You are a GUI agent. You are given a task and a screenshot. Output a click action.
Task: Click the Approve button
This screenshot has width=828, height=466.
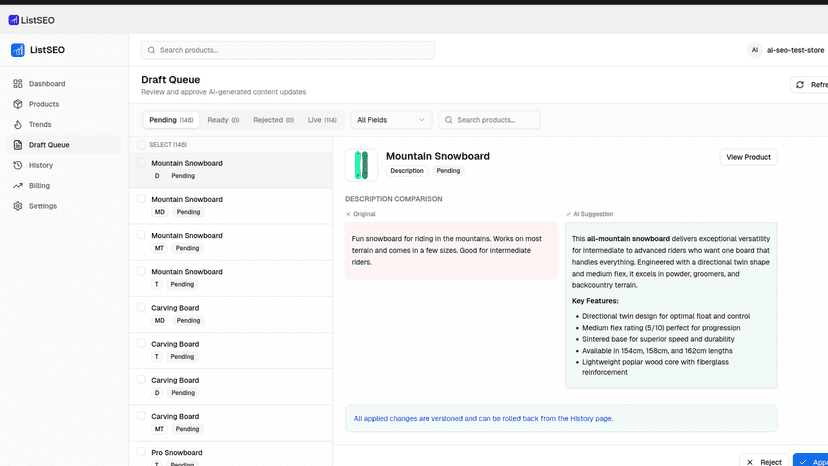point(811,461)
